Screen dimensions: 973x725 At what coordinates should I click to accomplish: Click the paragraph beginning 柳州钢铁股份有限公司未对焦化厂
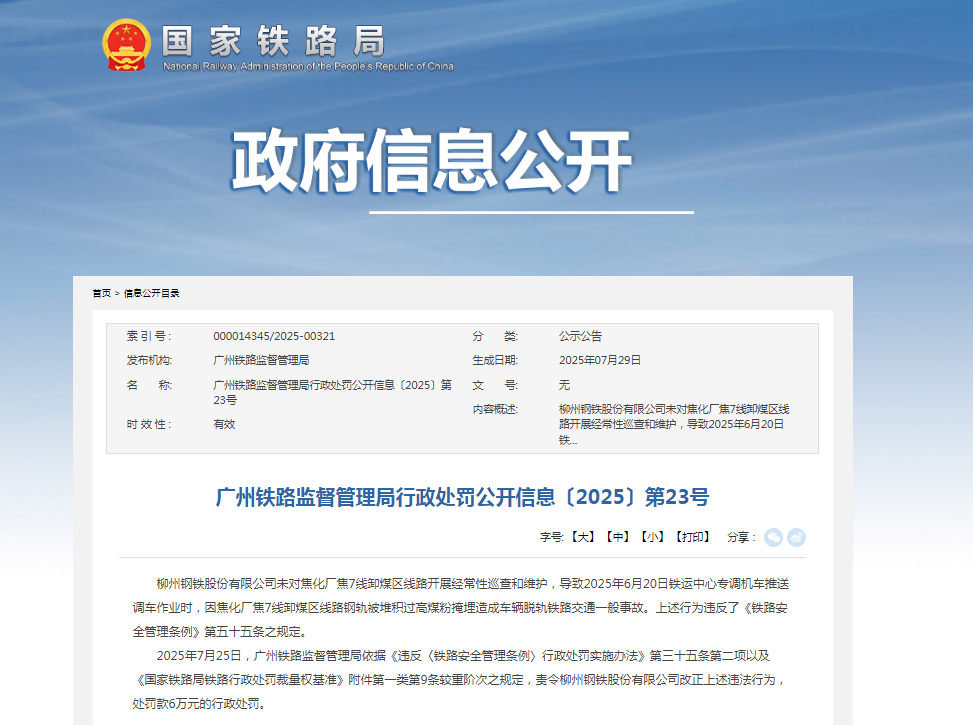pos(460,608)
